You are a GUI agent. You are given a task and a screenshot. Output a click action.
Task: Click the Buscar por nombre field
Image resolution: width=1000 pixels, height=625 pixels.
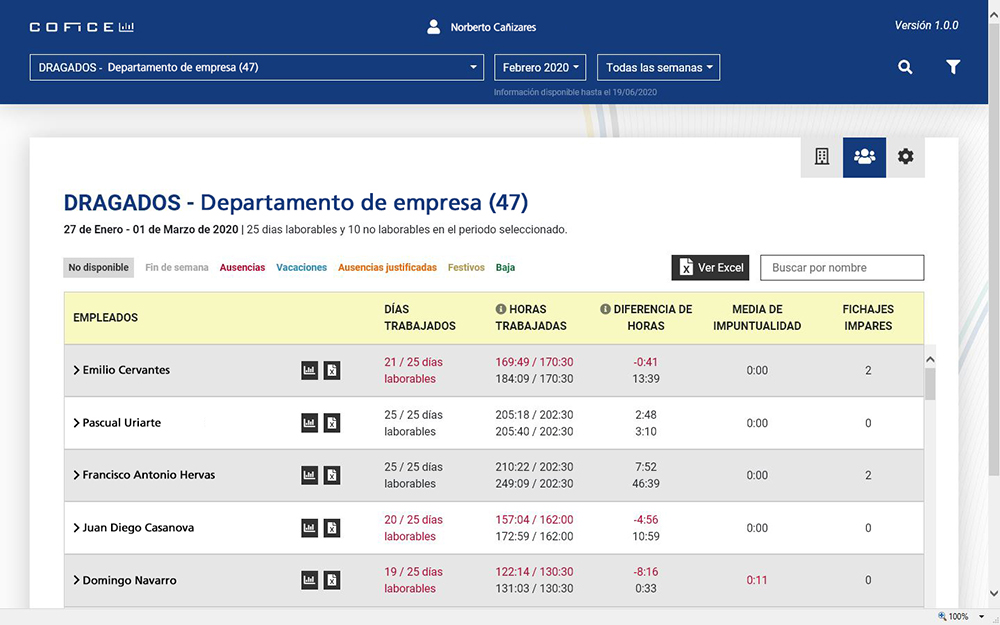(842, 268)
